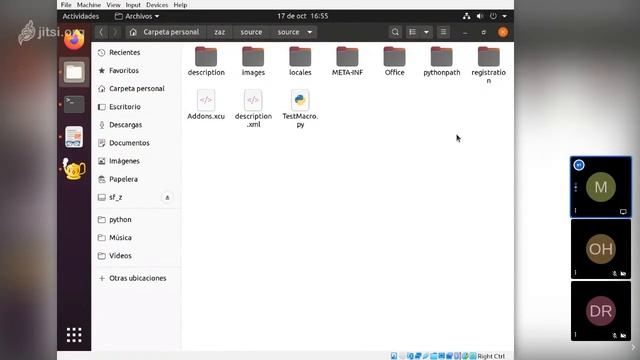Open the source path dropdown arrow

[310, 32]
